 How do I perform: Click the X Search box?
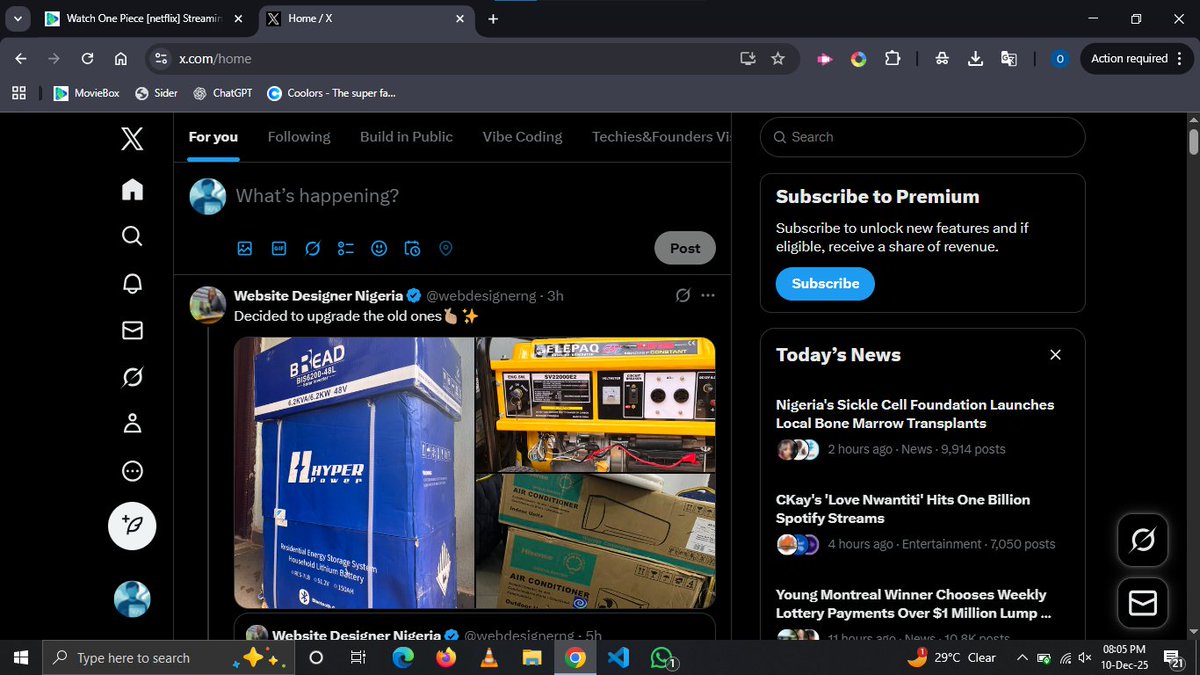922,137
